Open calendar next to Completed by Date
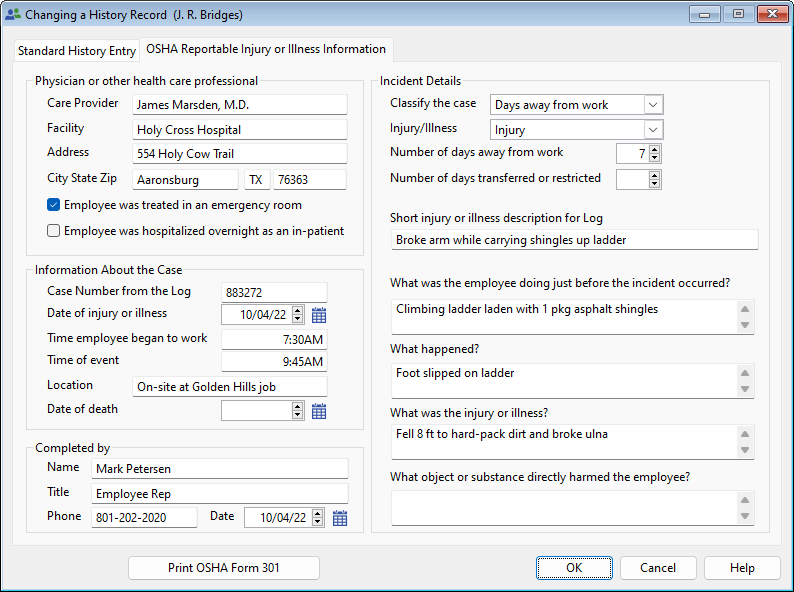Image resolution: width=794 pixels, height=592 pixels. click(340, 518)
